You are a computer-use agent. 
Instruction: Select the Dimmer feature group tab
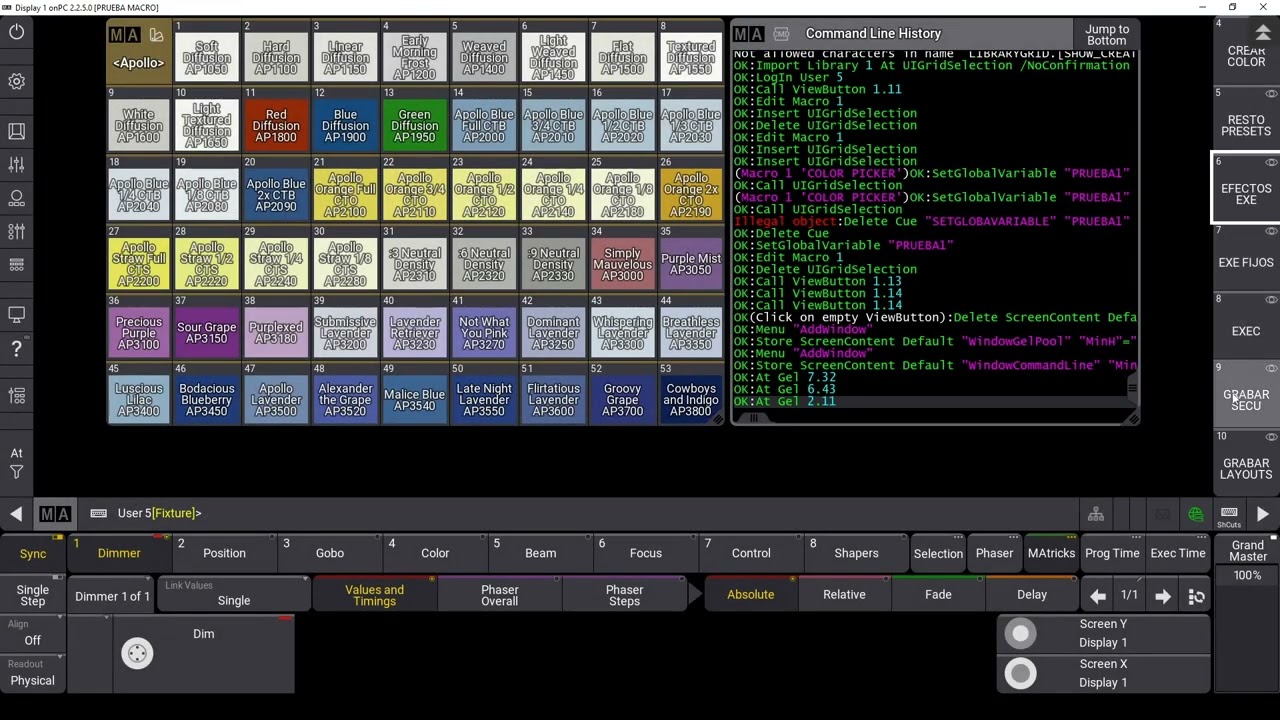(119, 553)
